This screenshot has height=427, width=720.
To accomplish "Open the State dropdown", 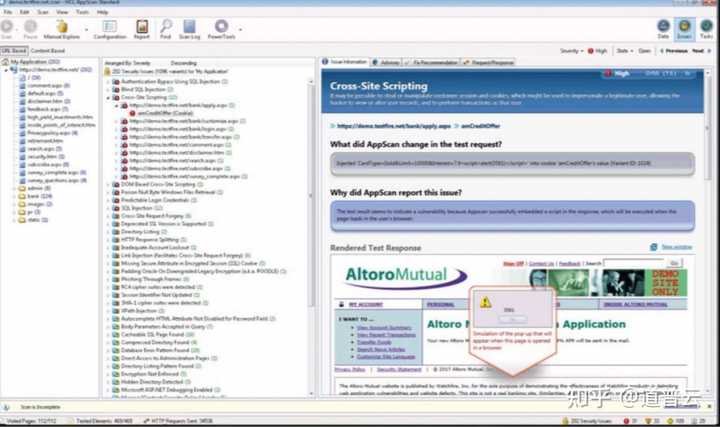I will (x=624, y=51).
